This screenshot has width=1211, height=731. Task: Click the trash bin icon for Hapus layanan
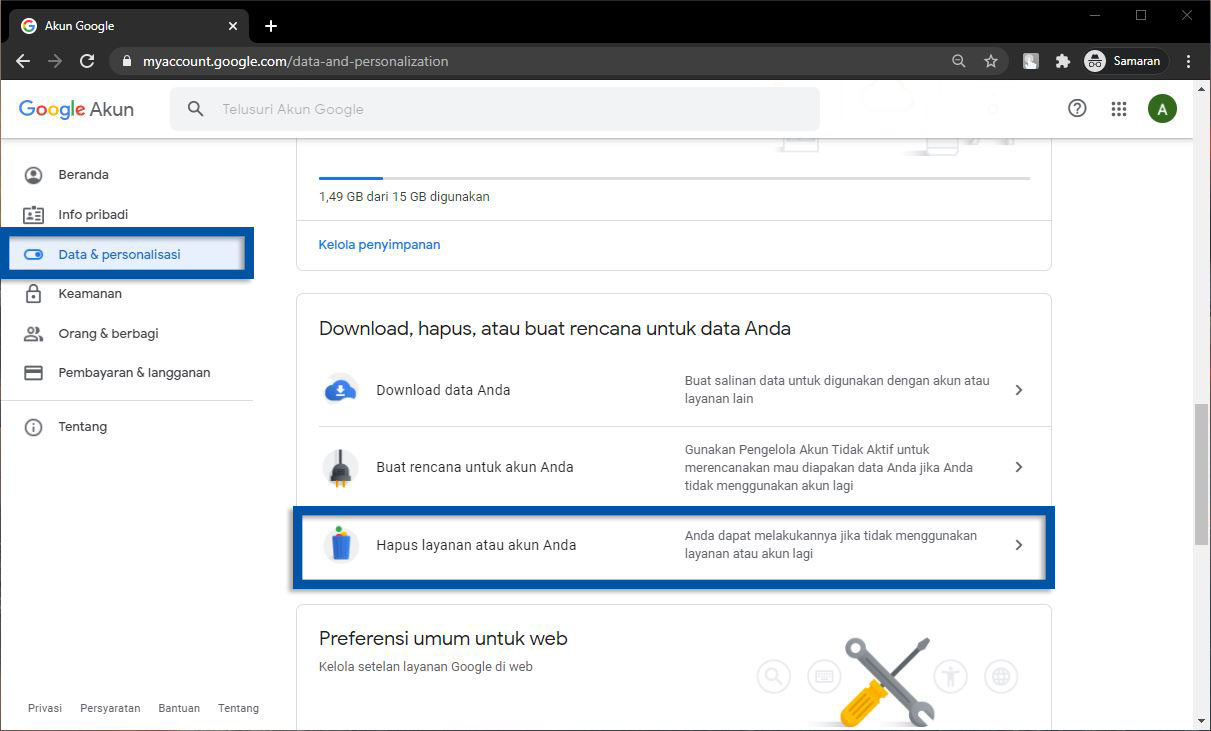[341, 545]
